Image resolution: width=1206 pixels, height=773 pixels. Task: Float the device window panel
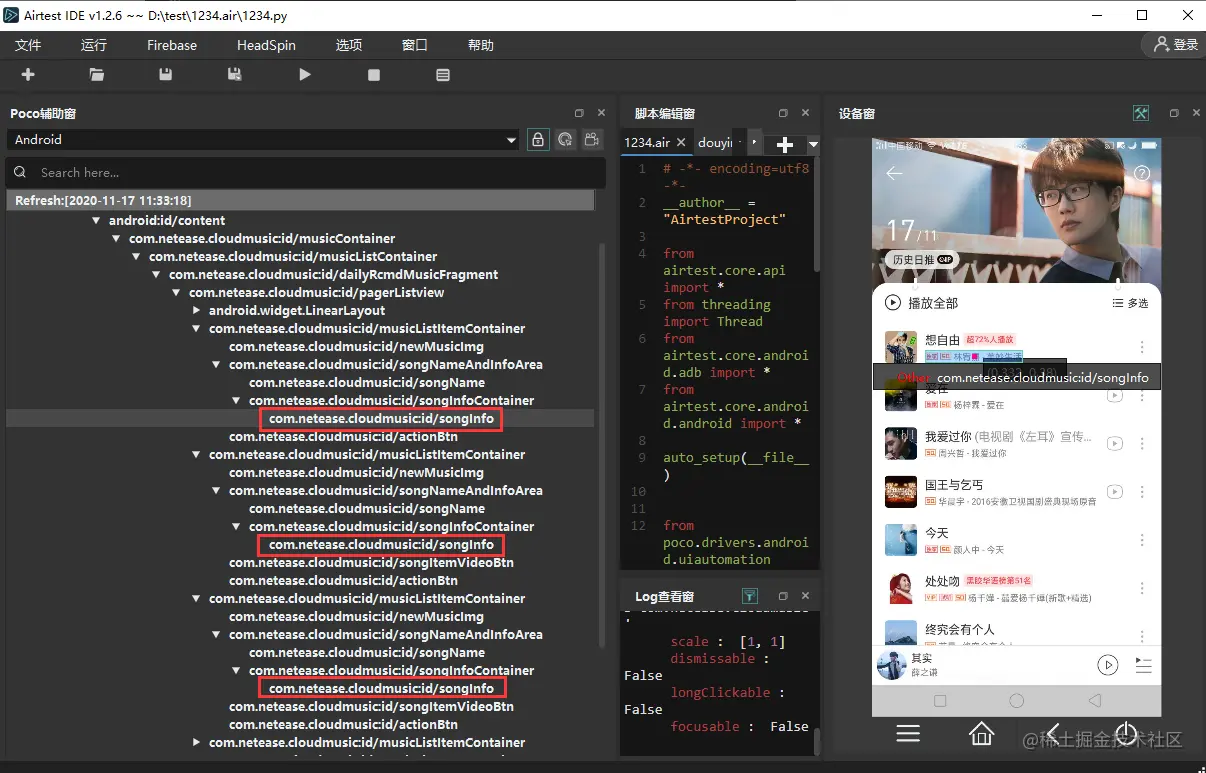click(x=1174, y=114)
